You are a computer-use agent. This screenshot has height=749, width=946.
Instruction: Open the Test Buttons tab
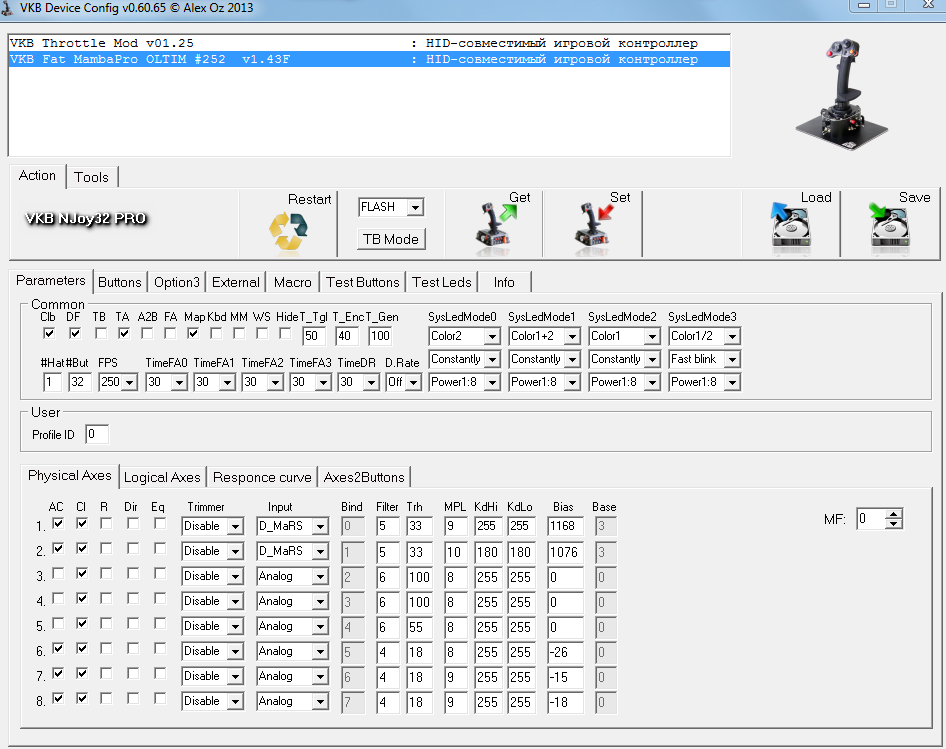tap(363, 282)
